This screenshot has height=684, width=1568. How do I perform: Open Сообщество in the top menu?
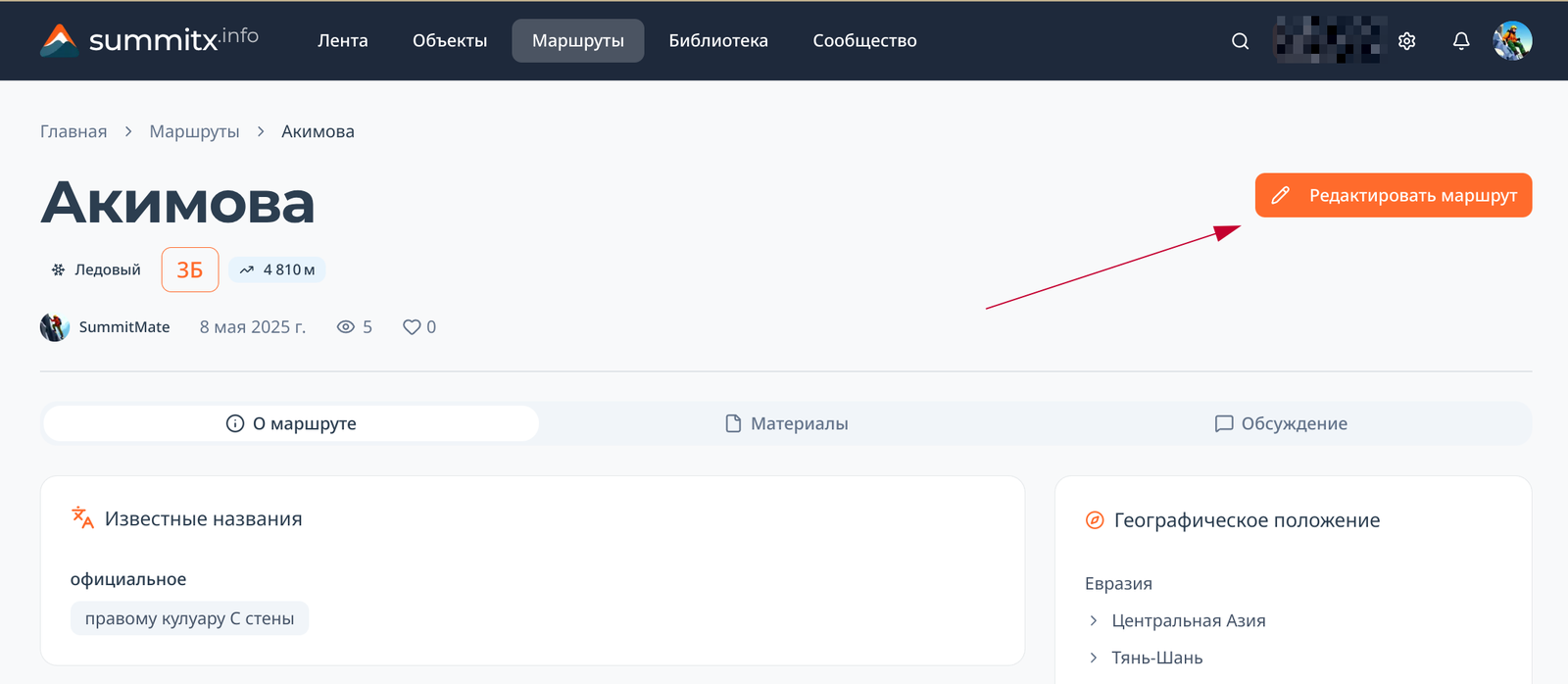[864, 41]
